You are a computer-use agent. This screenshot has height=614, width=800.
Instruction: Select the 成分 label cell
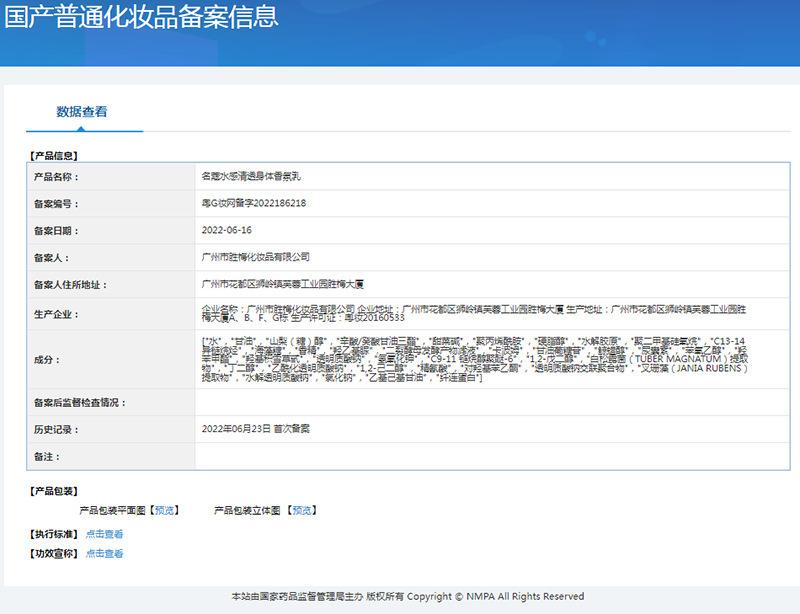click(x=111, y=359)
